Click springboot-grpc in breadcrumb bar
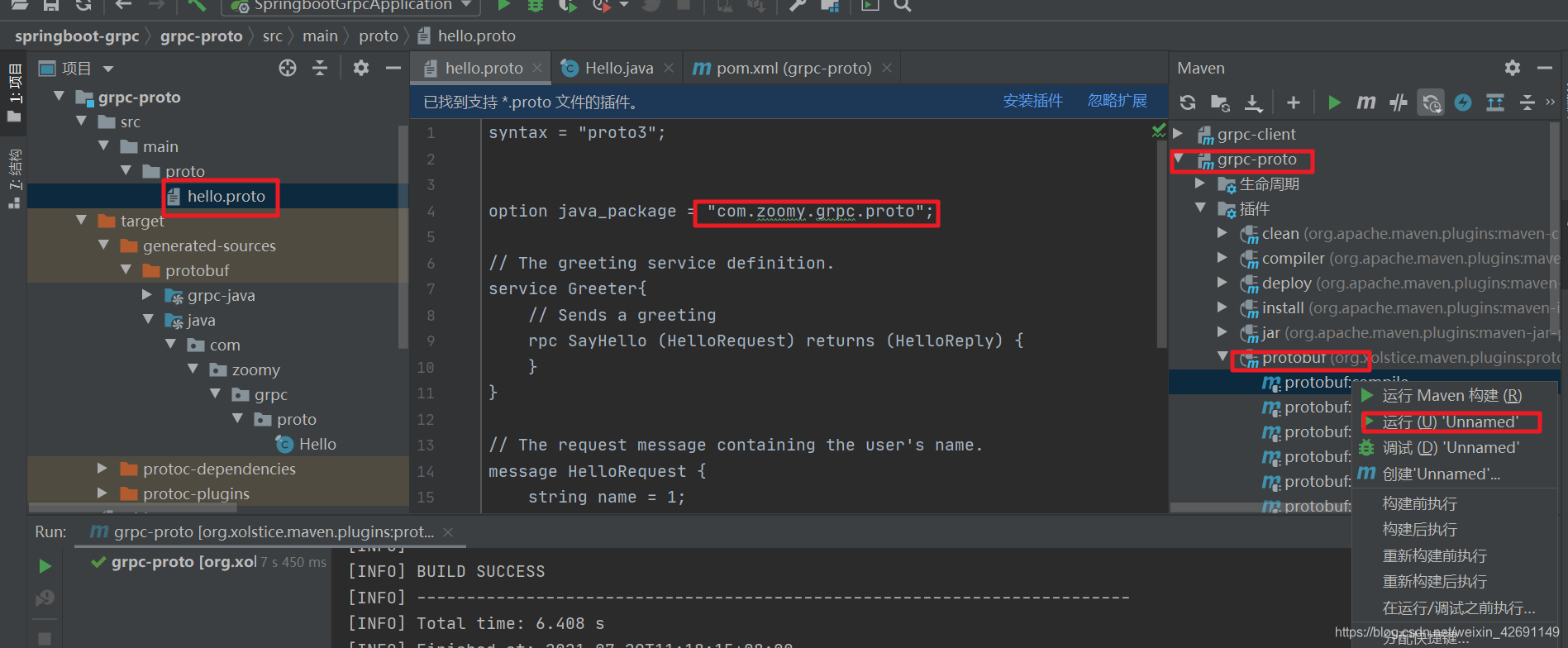The height and width of the screenshot is (648, 1568). pyautogui.click(x=77, y=36)
